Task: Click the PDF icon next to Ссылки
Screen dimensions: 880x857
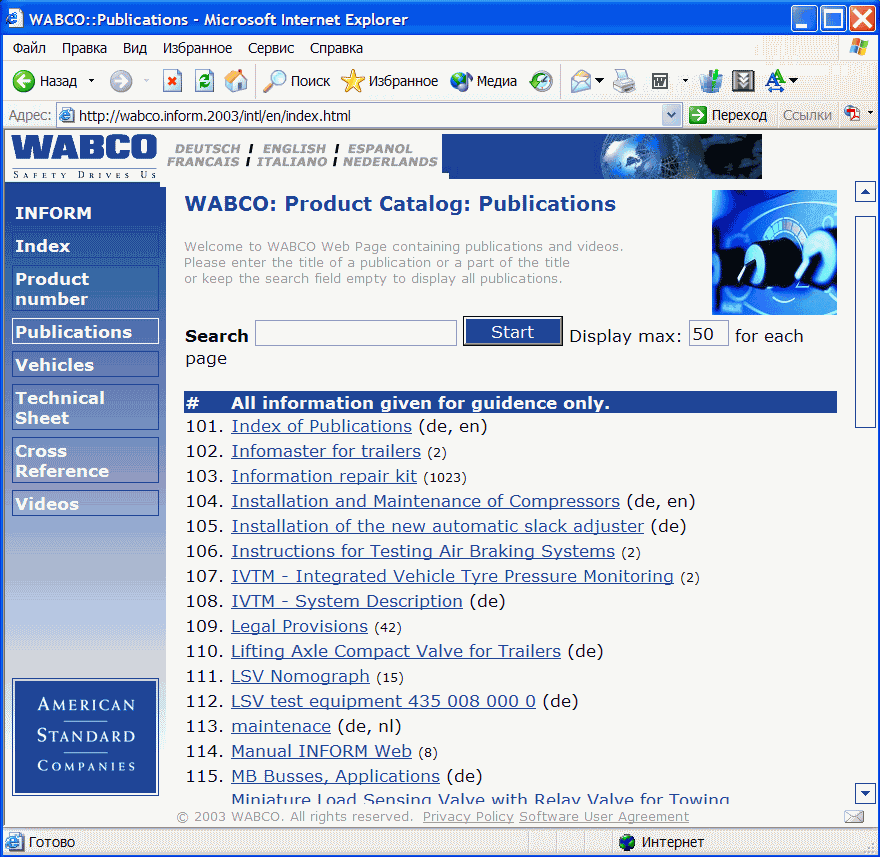Action: tap(852, 114)
